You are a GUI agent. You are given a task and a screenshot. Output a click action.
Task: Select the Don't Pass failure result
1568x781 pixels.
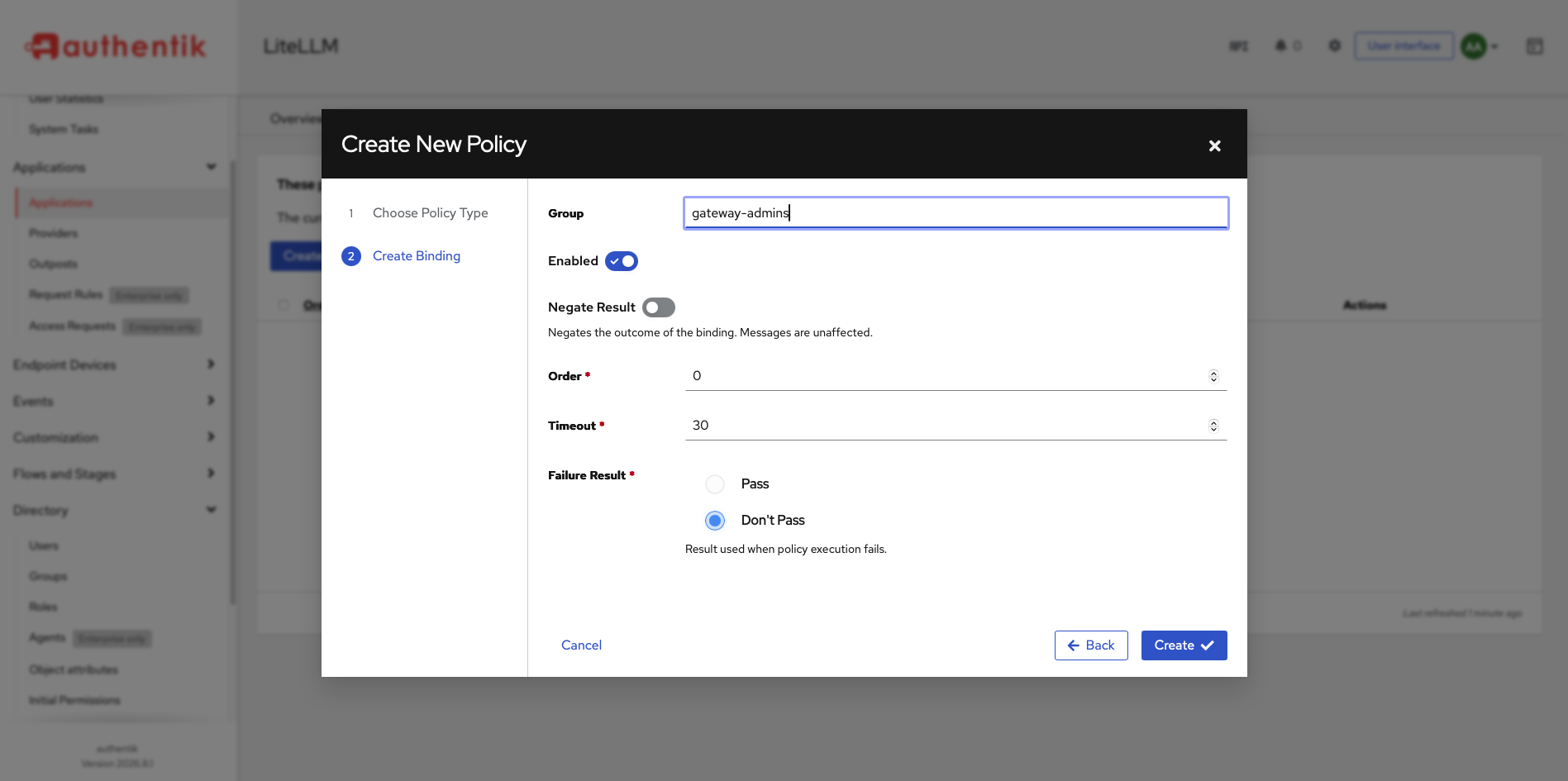(x=715, y=521)
